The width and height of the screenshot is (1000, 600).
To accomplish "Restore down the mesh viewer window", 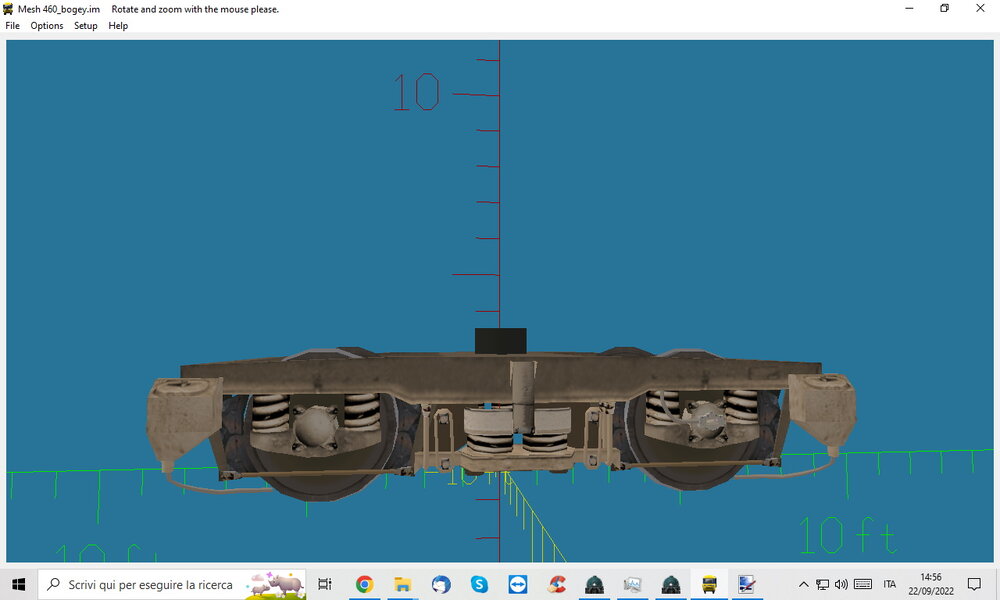I will [x=945, y=8].
